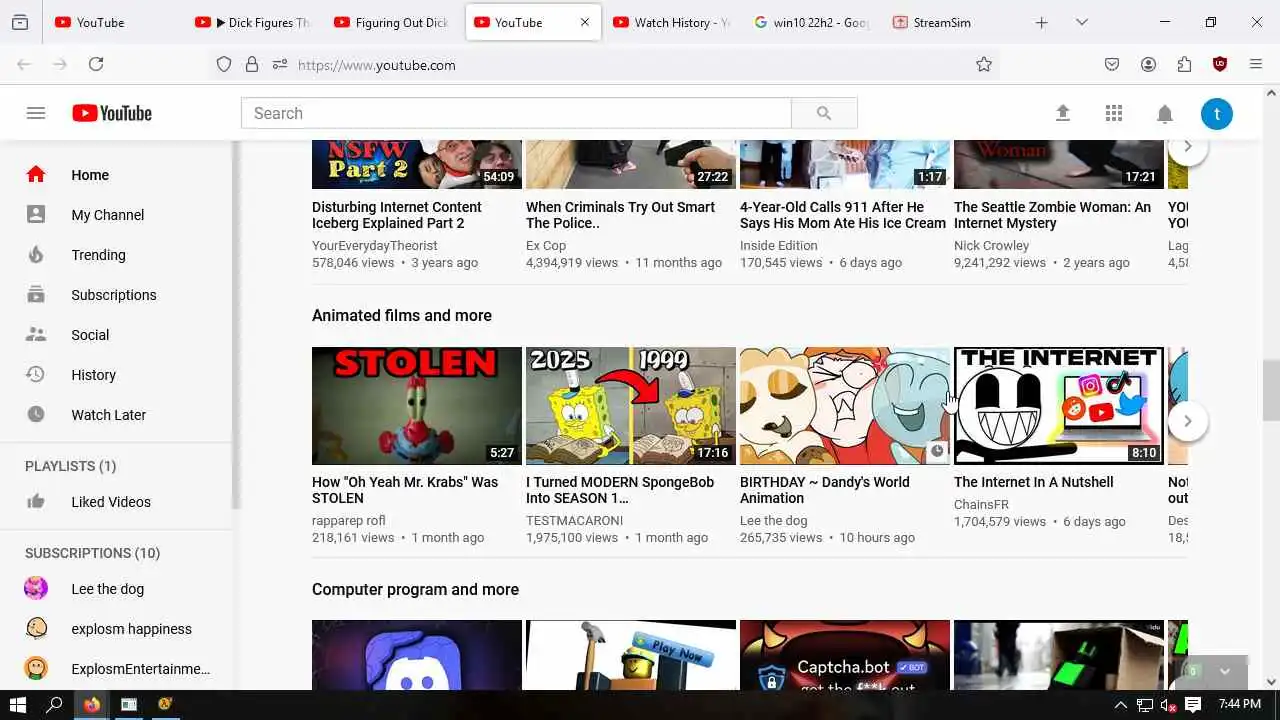Viewport: 1280px width, 720px height.
Task: Close the active YouTube tab
Action: pos(585,22)
